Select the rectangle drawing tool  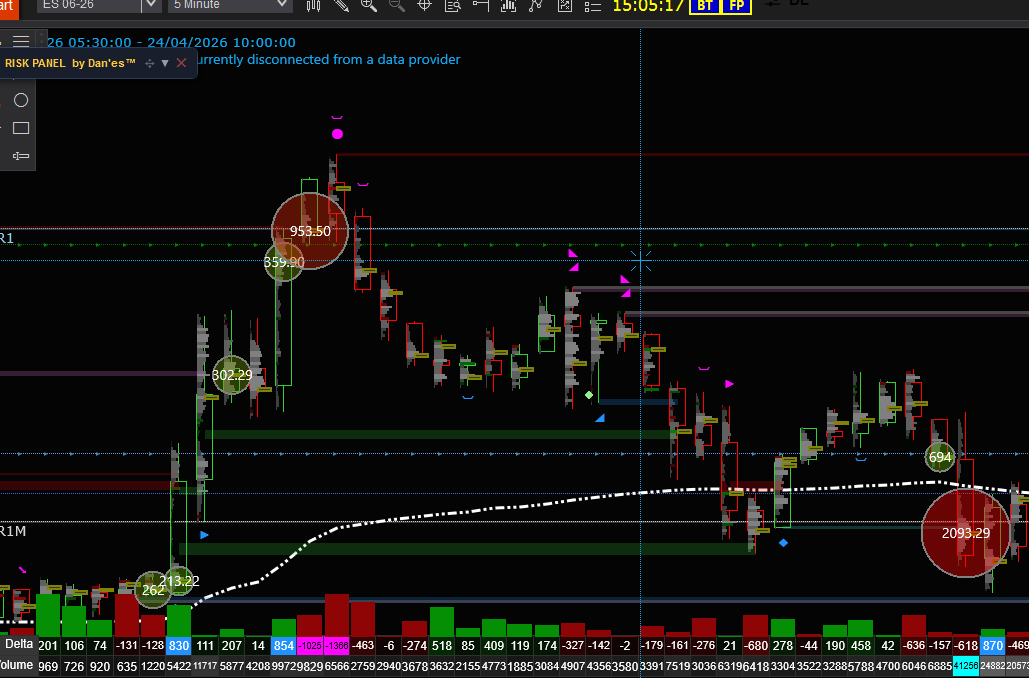[21, 128]
